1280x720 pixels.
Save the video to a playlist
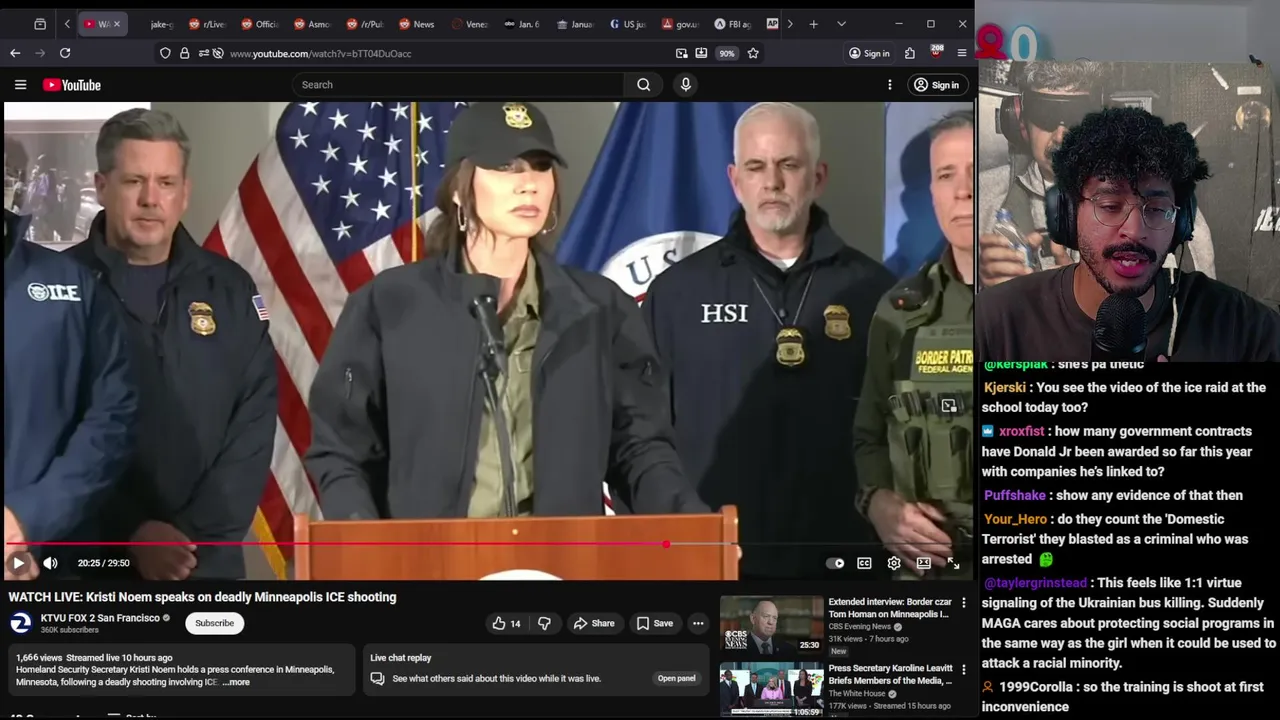pyautogui.click(x=655, y=623)
